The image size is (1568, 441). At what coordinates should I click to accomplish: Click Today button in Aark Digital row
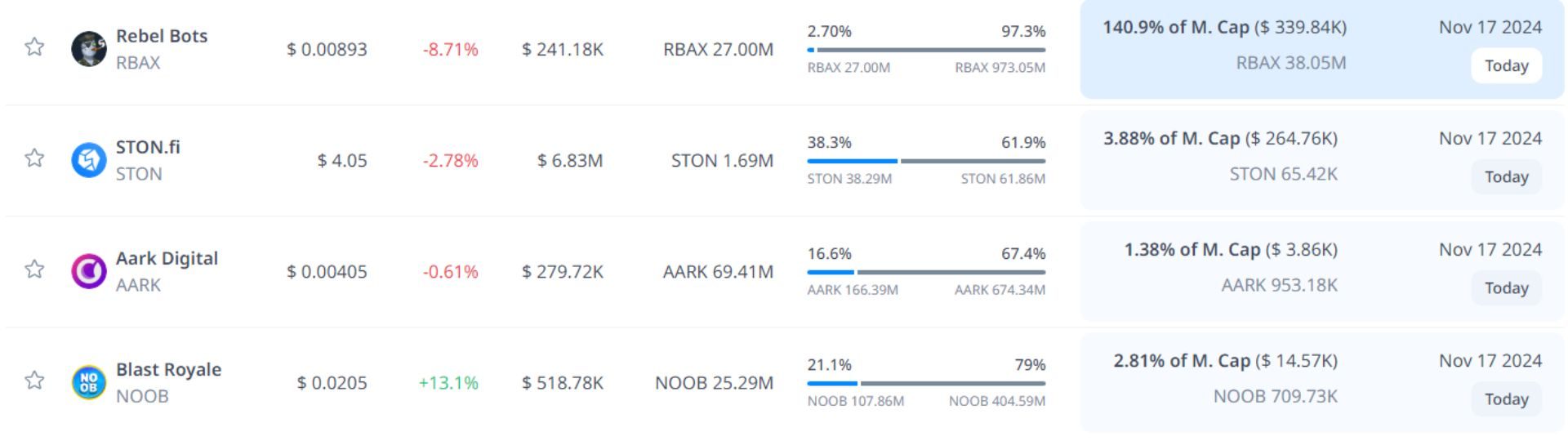tap(1506, 288)
